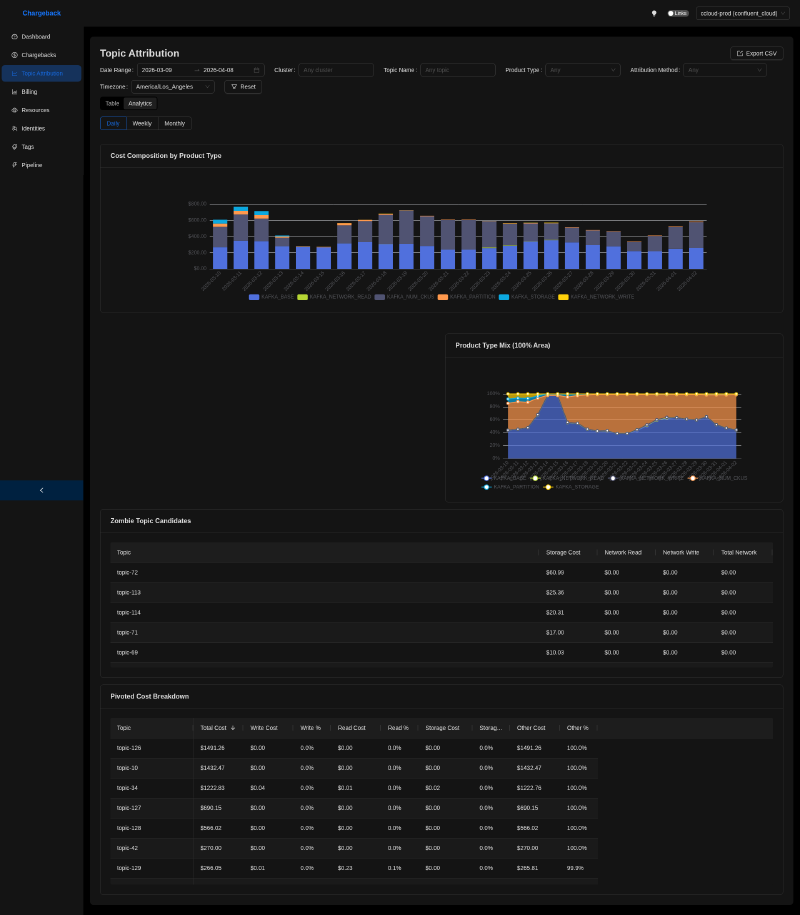Open Pipeline via its sidebar icon
The height and width of the screenshot is (915, 800).
tap(14, 164)
